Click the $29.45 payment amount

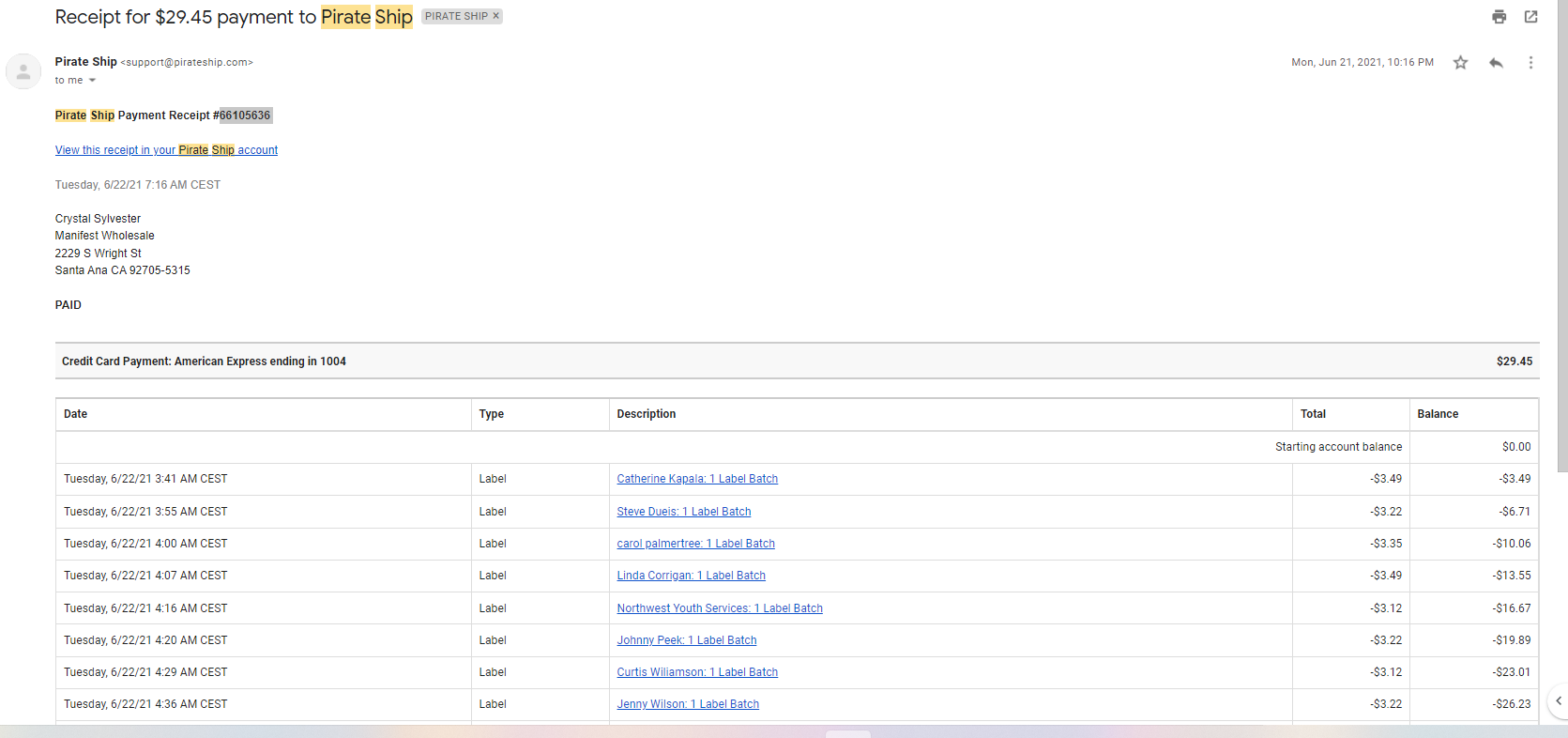[x=1515, y=361]
